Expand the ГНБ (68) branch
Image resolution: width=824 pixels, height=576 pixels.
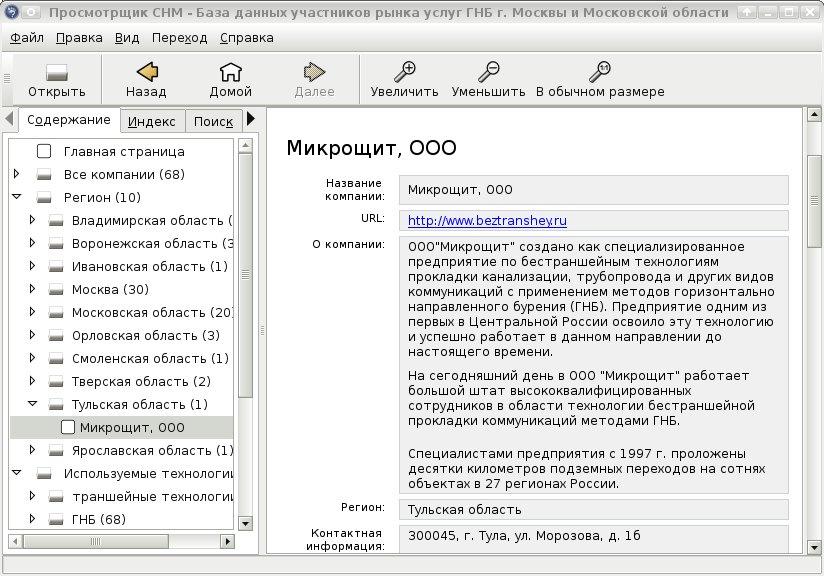click(x=32, y=518)
